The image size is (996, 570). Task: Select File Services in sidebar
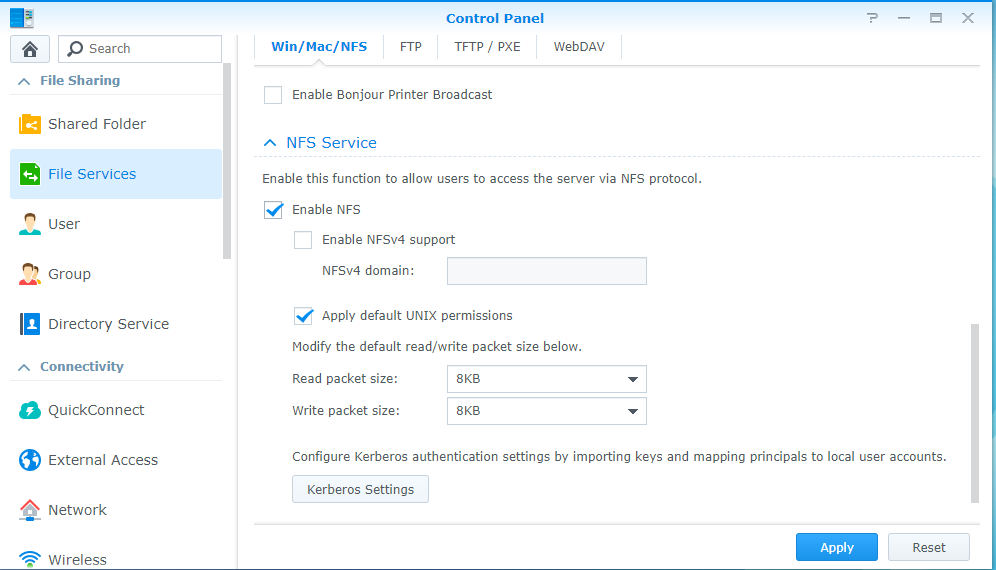[116, 174]
